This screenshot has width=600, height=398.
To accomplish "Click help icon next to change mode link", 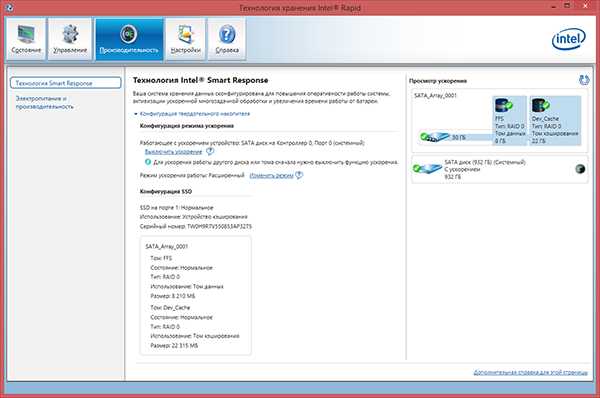I will tap(299, 175).
